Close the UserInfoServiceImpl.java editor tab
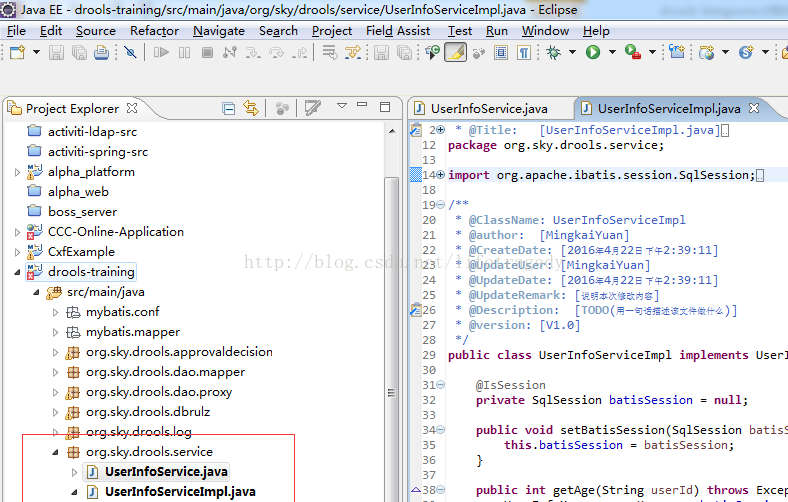 click(754, 108)
